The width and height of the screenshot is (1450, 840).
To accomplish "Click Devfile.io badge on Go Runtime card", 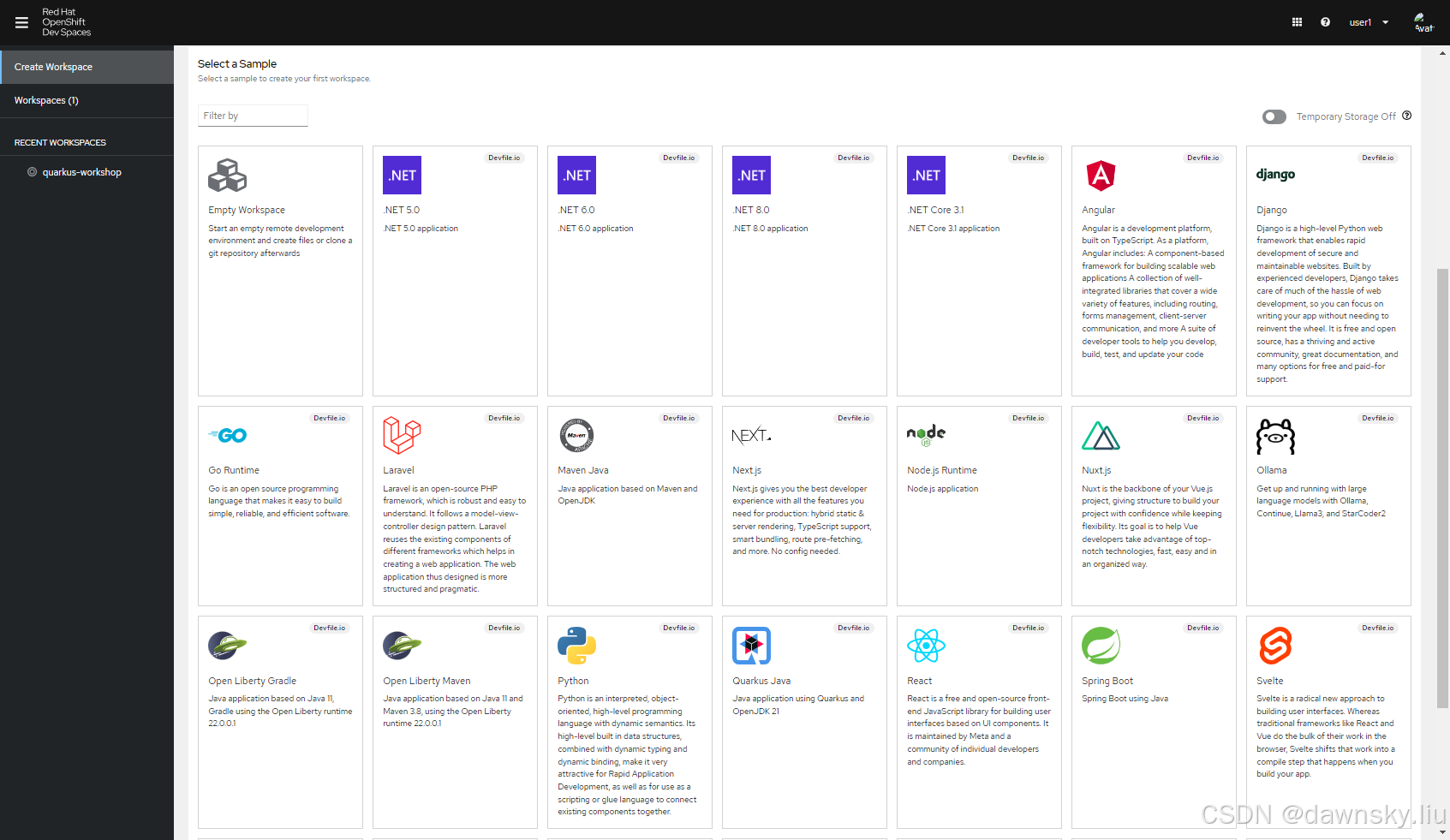I will coord(330,418).
